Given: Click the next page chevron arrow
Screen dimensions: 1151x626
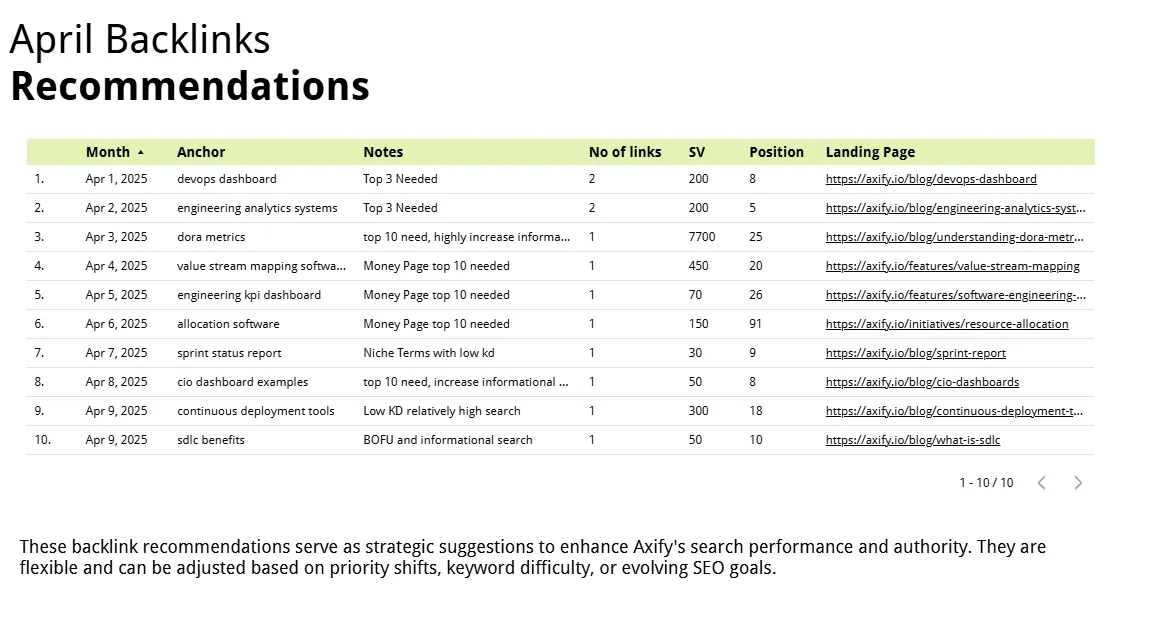Looking at the screenshot, I should pyautogui.click(x=1078, y=482).
